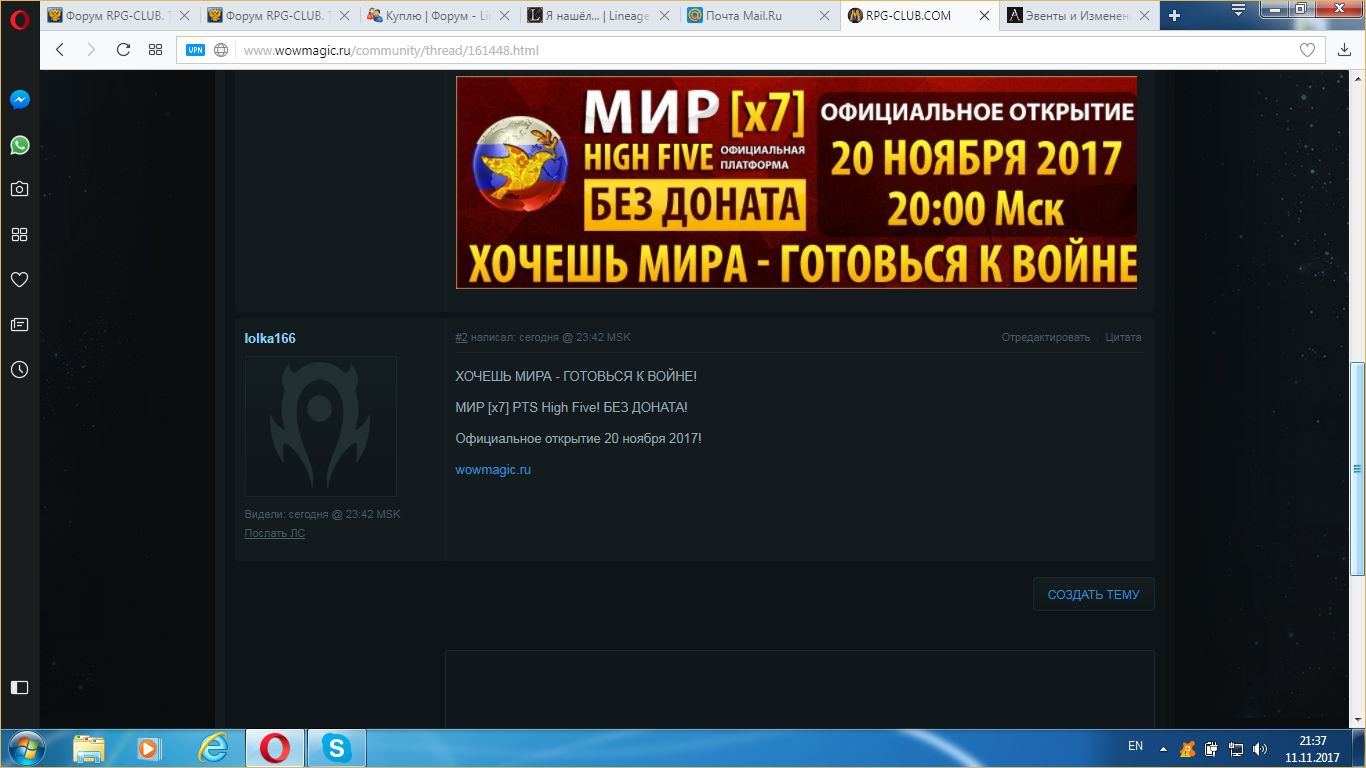Switch to the Почта Mail.Ru tab
This screenshot has height=768, width=1366.
point(758,16)
